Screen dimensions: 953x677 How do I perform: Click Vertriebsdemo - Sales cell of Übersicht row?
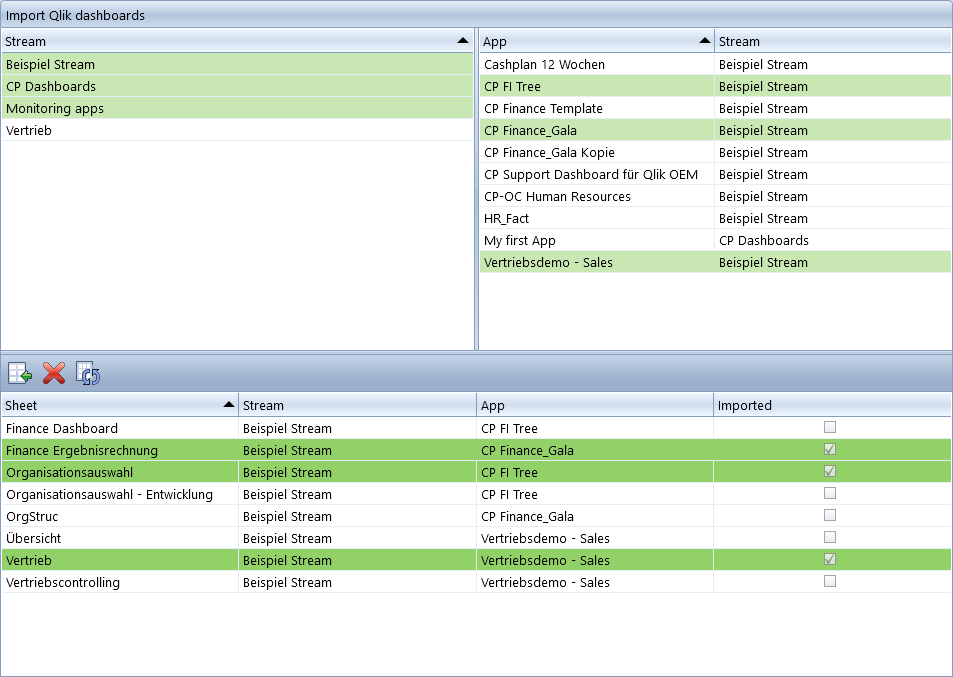(595, 538)
